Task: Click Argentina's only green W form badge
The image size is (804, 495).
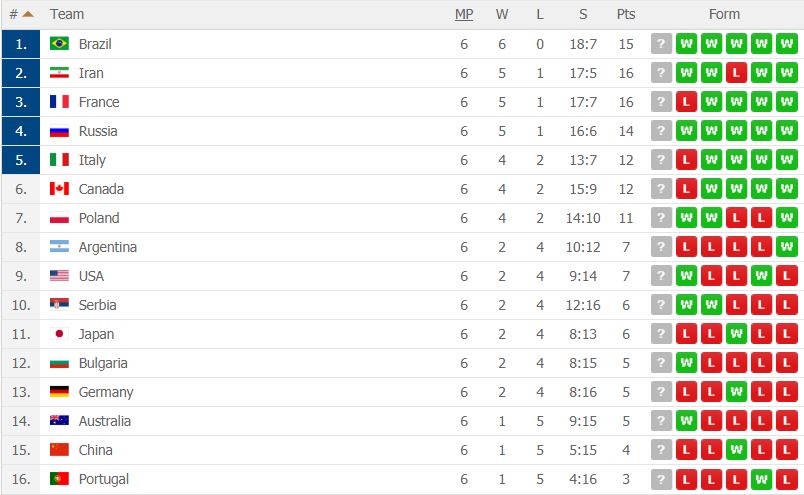Action: pyautogui.click(x=786, y=247)
